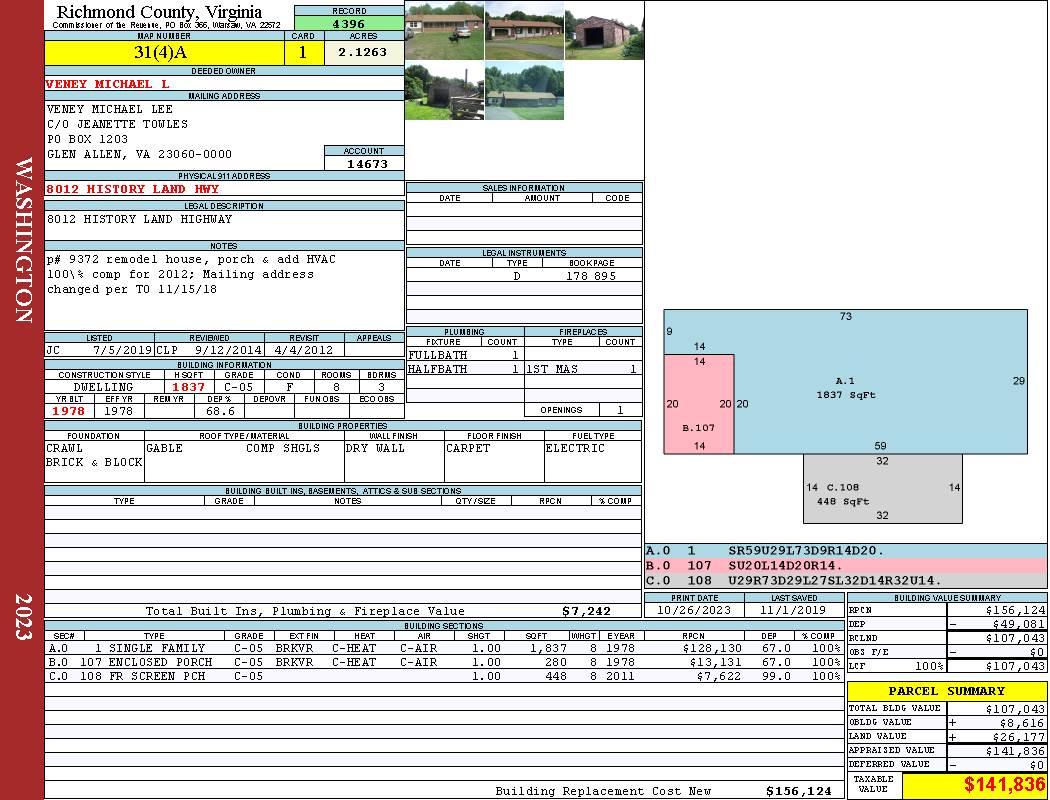
Task: Click the mailing line PO BOX 1203
Action: (x=87, y=139)
